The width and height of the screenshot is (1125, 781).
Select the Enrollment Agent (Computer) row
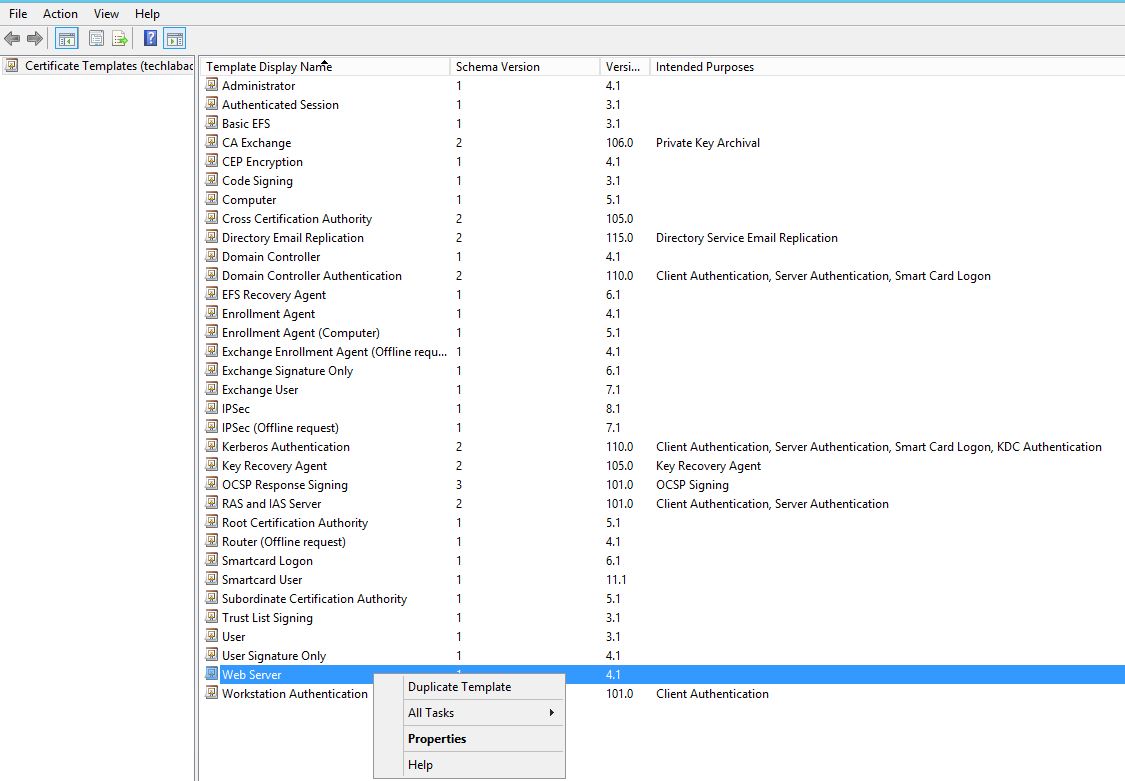click(662, 333)
